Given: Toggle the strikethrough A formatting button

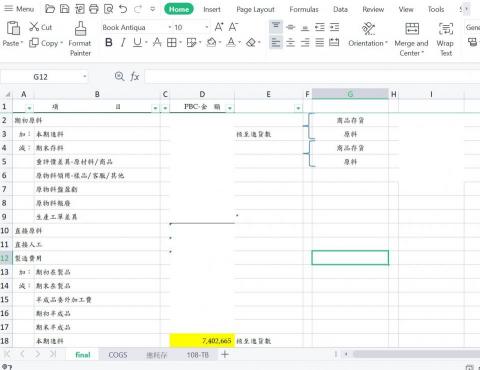Looking at the screenshot, I should (157, 43).
